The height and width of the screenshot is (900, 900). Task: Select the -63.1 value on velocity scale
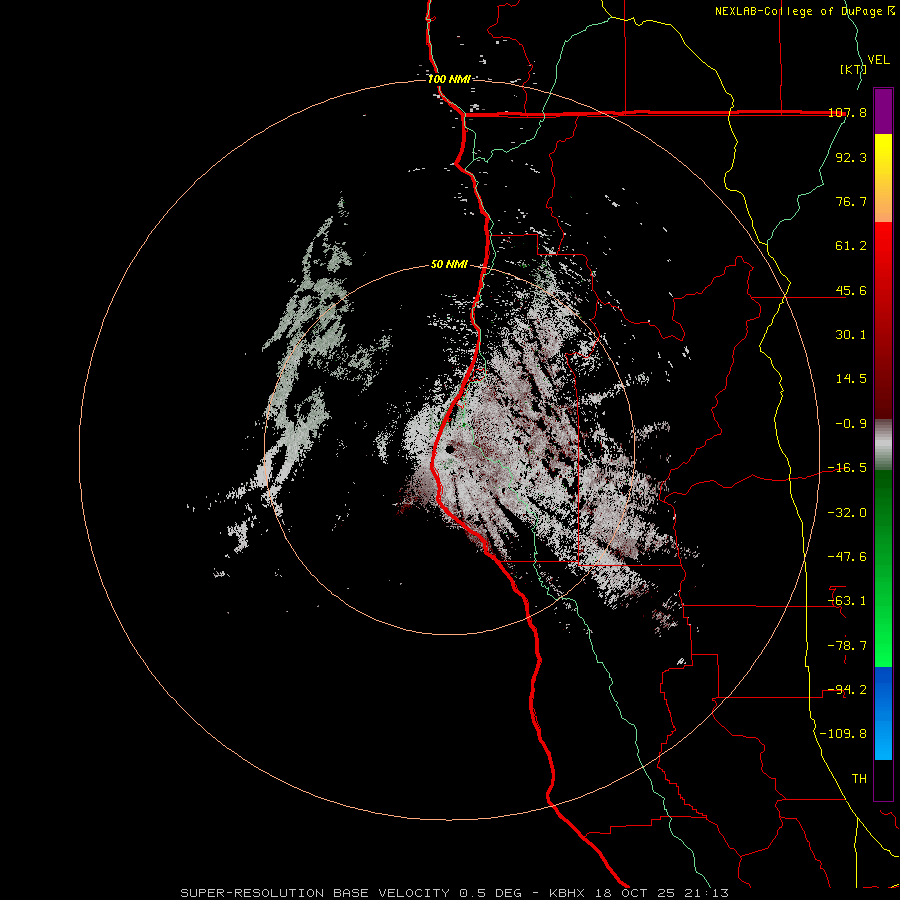848,601
